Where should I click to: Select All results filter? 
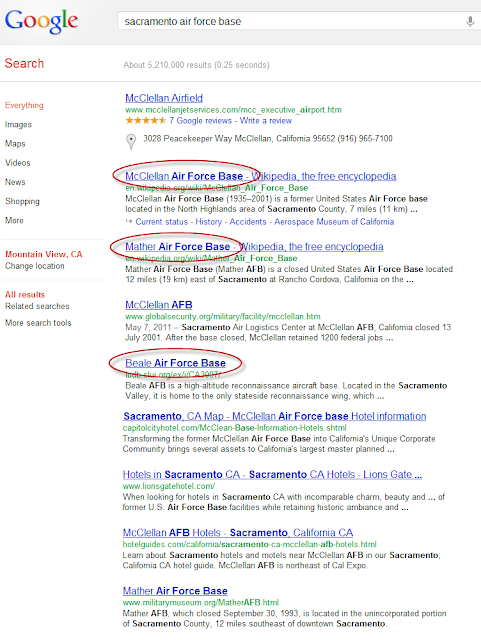coord(25,294)
